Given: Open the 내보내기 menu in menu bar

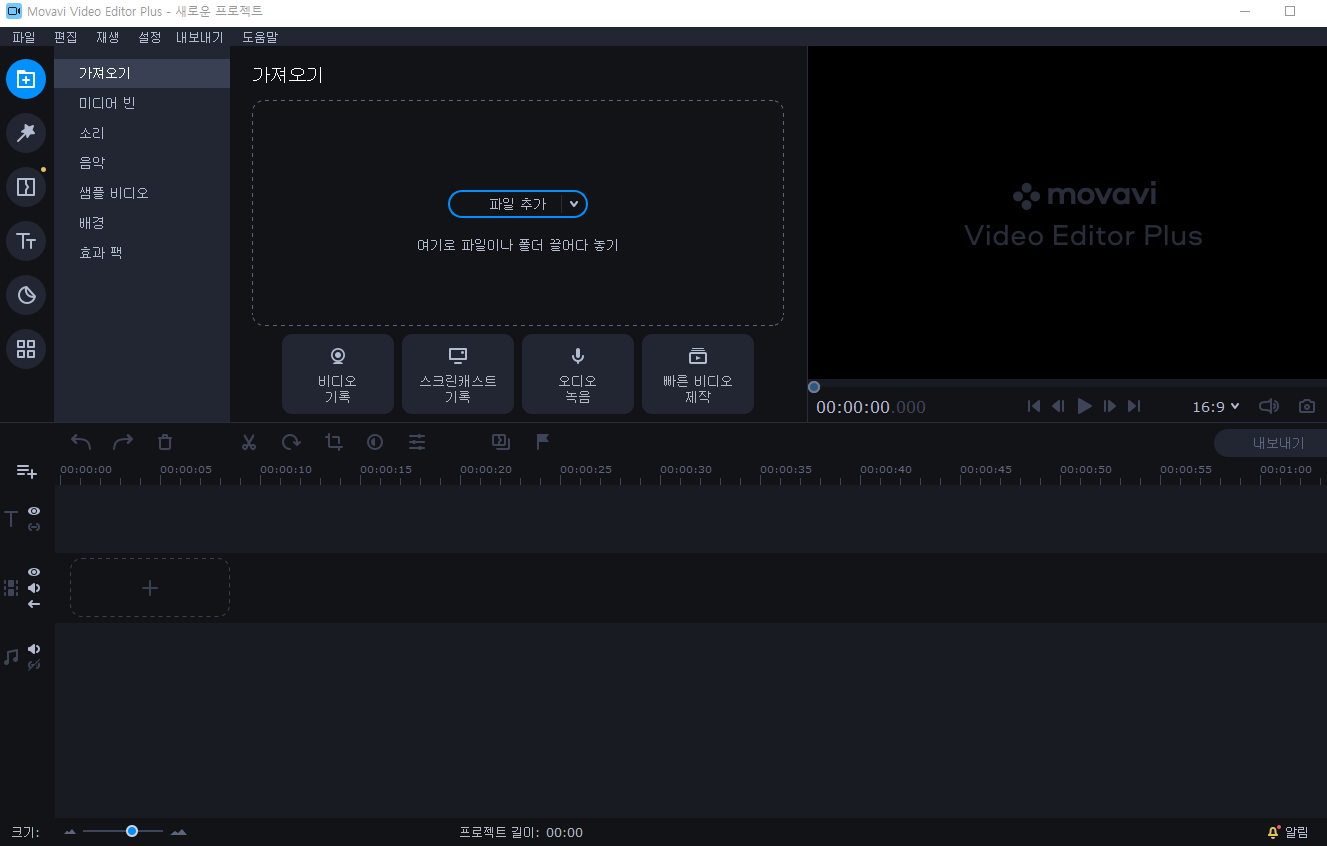Looking at the screenshot, I should (x=200, y=37).
